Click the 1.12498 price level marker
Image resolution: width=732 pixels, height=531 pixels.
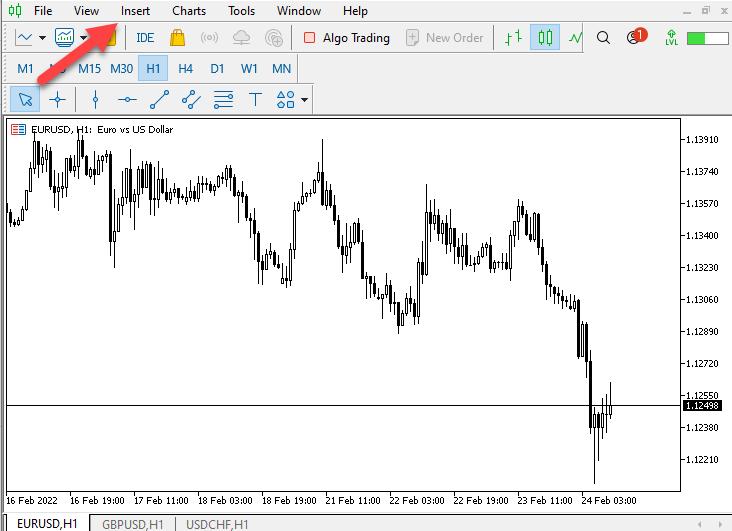coord(700,405)
